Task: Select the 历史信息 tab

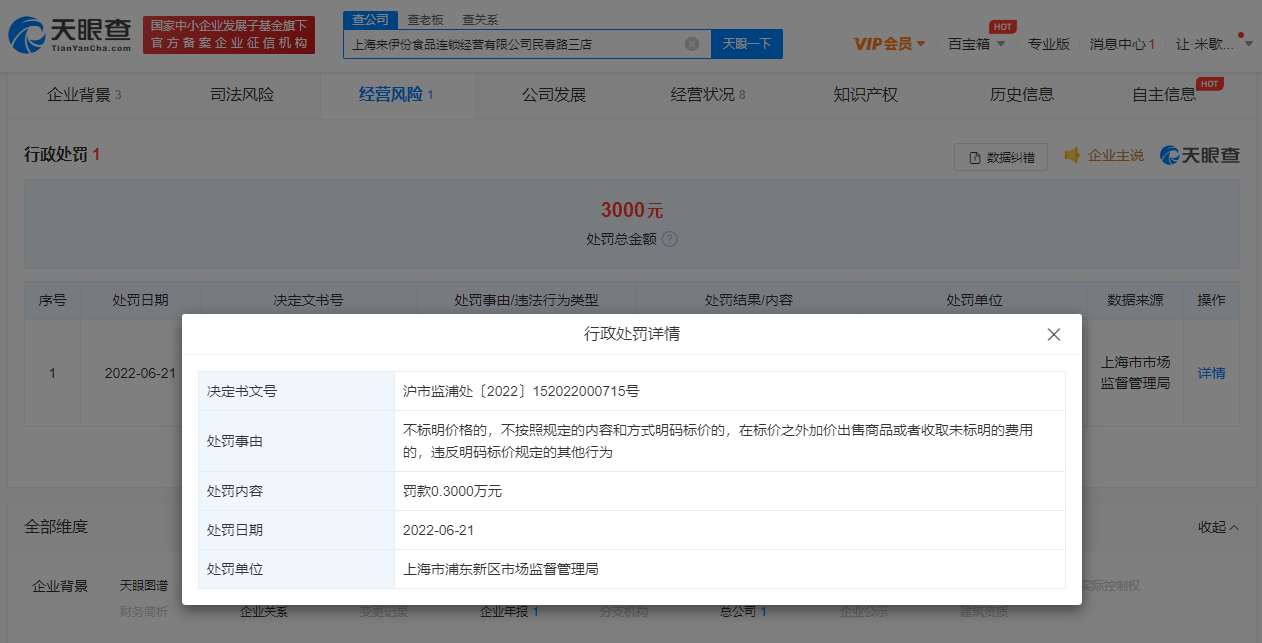Action: (x=1022, y=95)
